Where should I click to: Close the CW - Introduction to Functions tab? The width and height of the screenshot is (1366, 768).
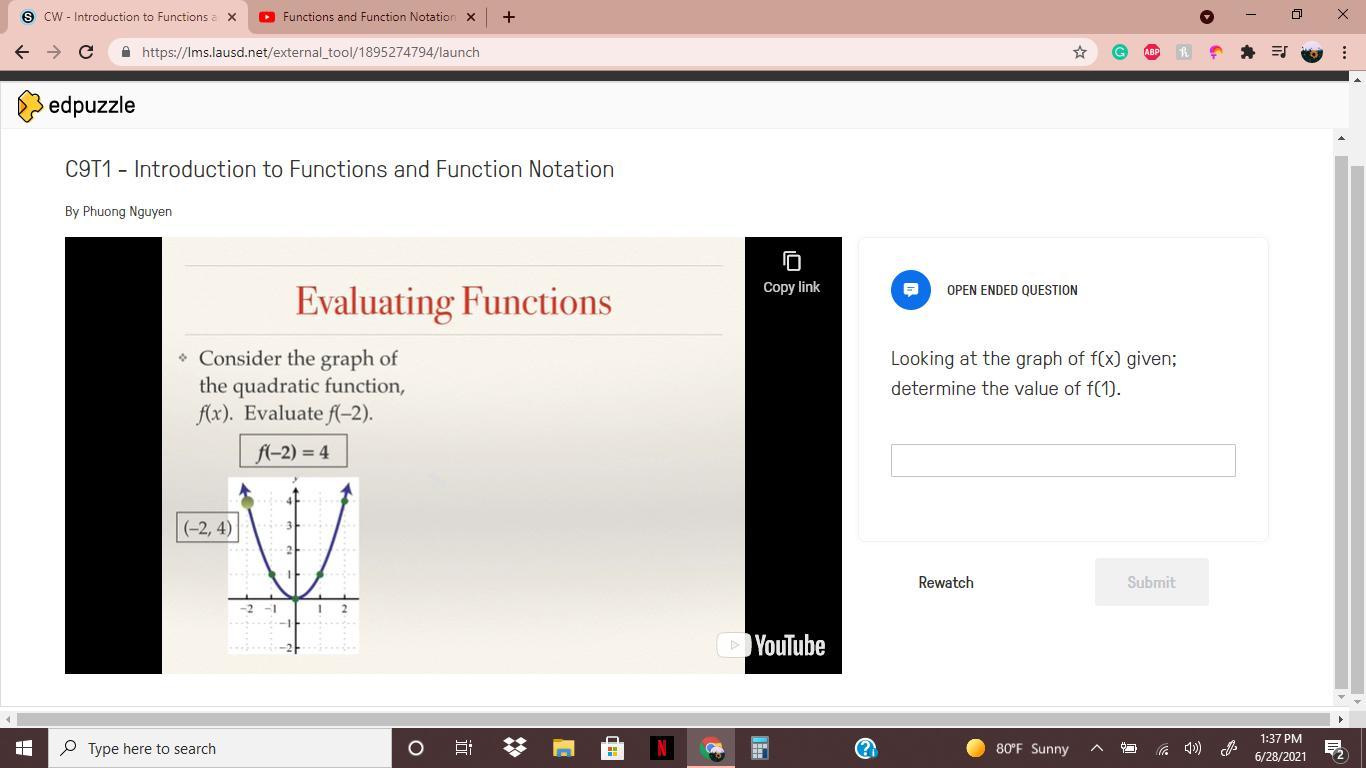(233, 17)
